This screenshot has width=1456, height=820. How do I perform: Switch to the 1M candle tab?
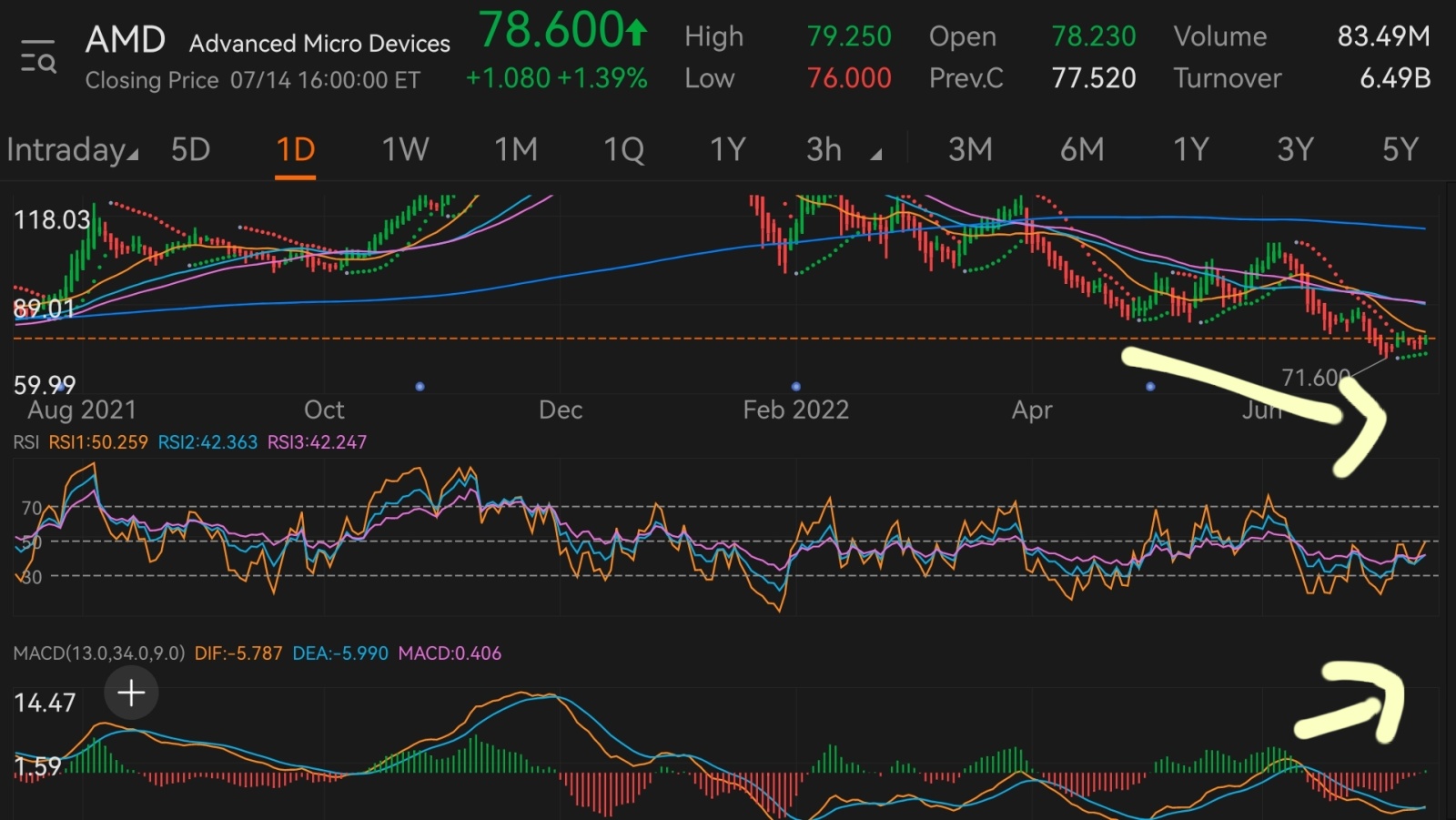point(516,149)
